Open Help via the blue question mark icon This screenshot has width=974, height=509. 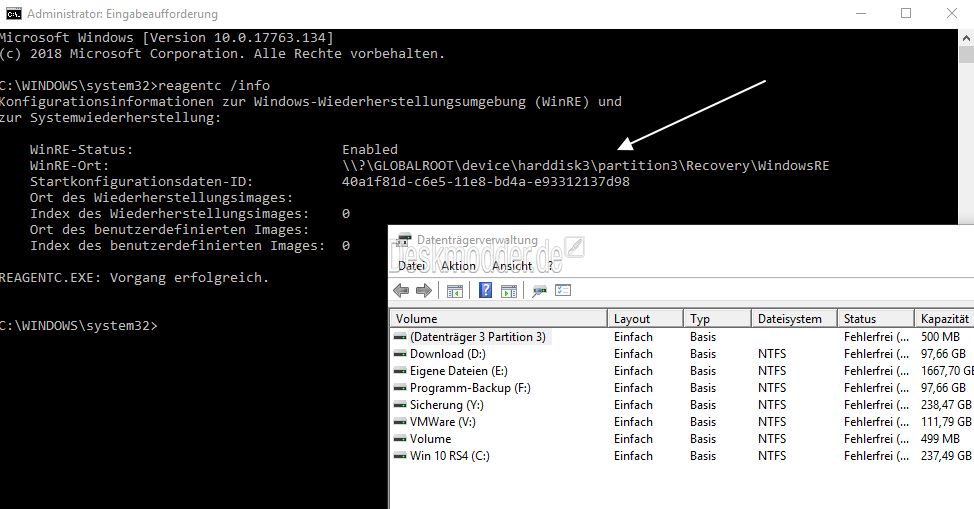(x=486, y=290)
